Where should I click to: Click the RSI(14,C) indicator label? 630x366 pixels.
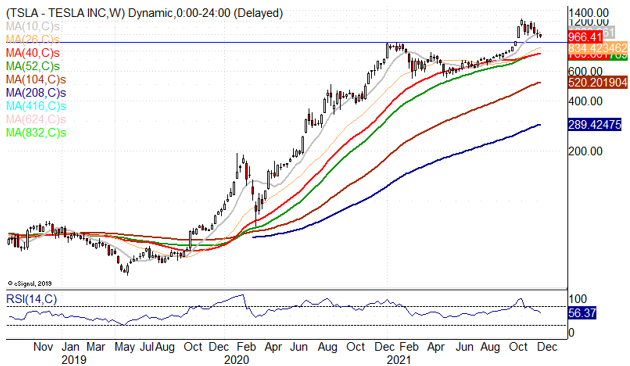[x=32, y=299]
